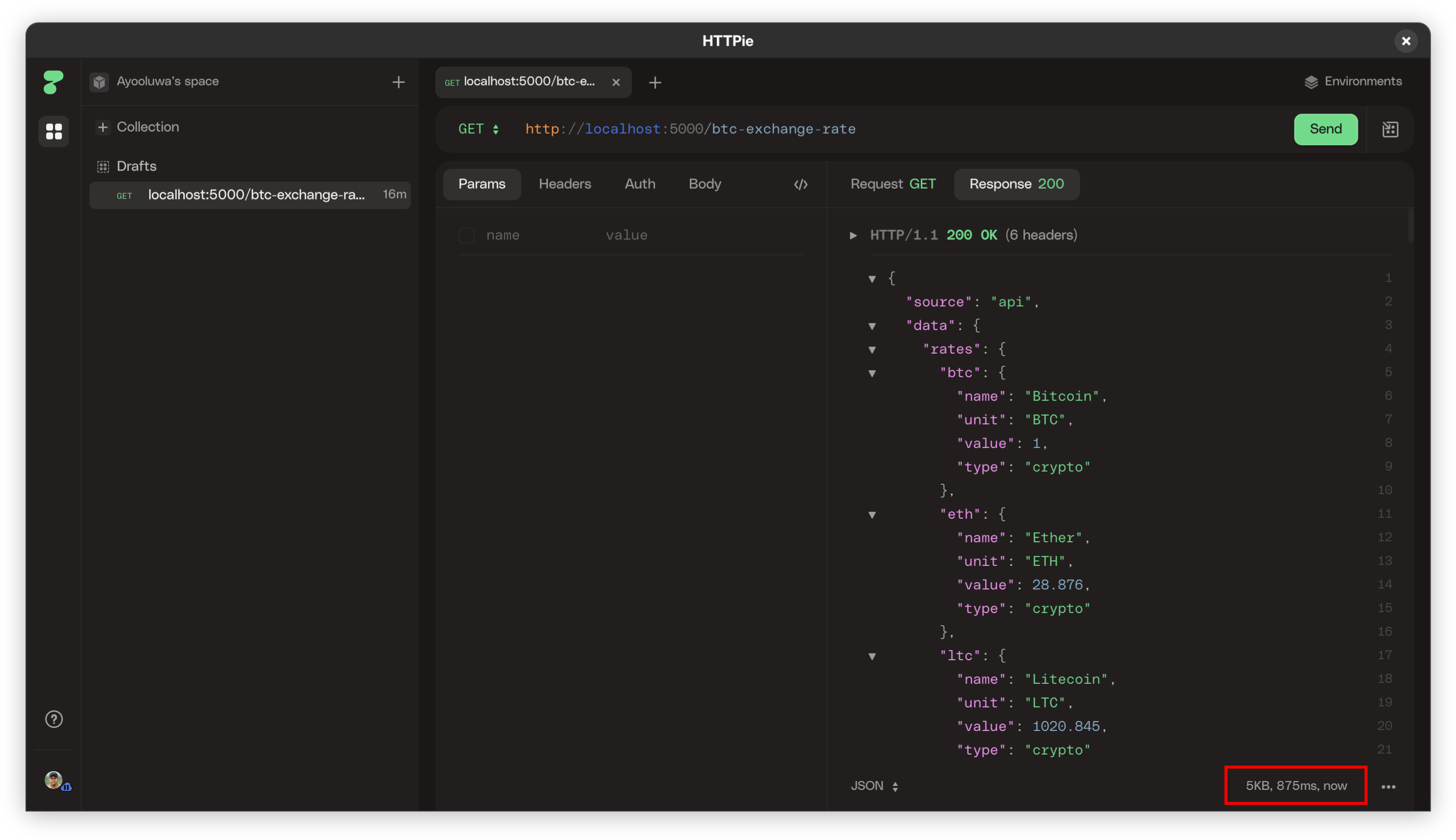Click the layout toggle icon beside Send
Image resolution: width=1456 pixels, height=840 pixels.
point(1390,129)
